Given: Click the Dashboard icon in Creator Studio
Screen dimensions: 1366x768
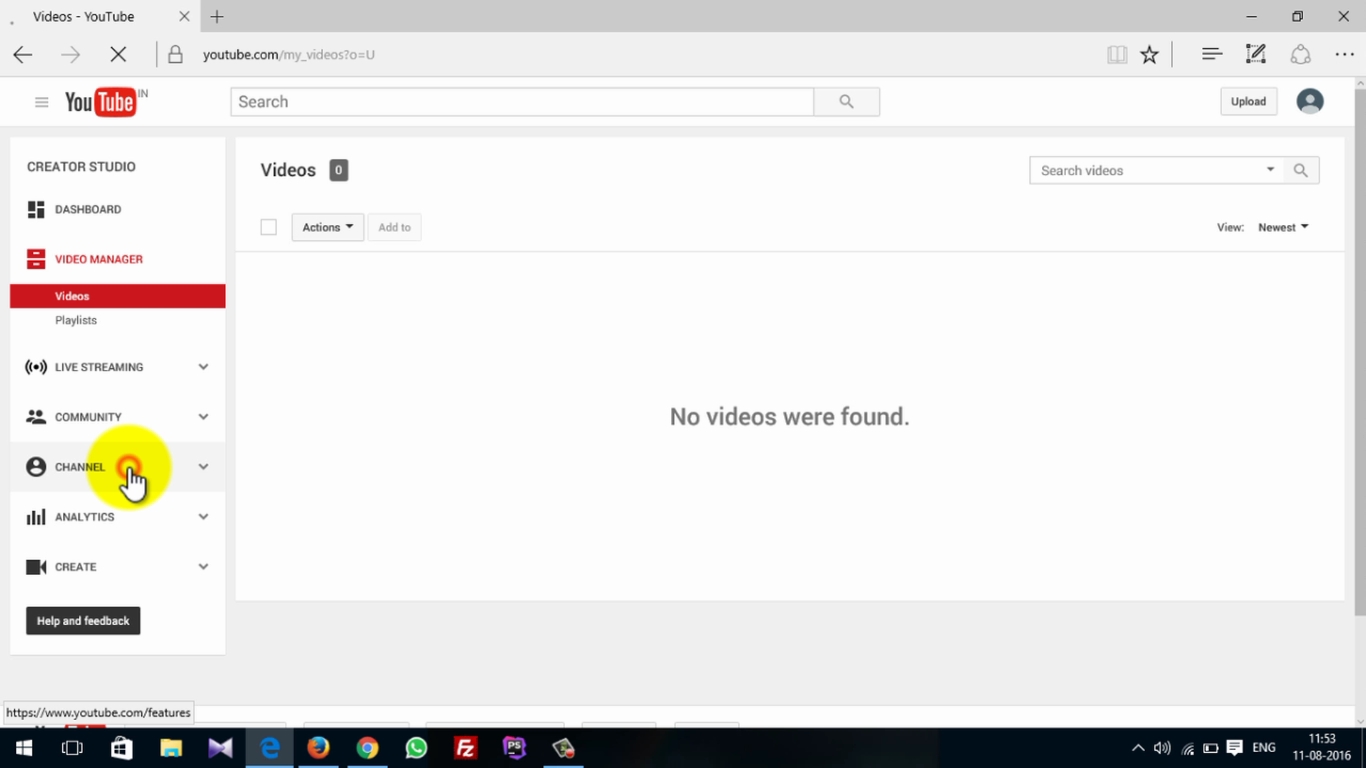Looking at the screenshot, I should (36, 209).
